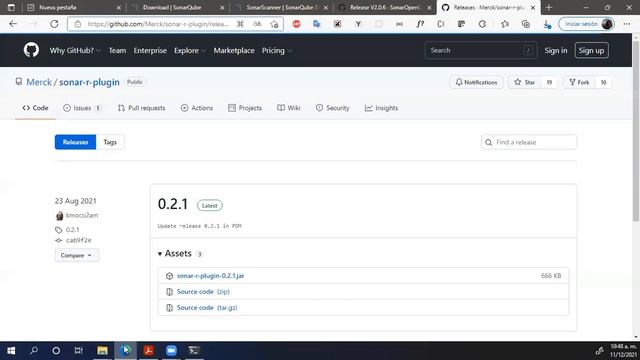640x360 pixels.
Task: Click the zip source code file icon
Action: tap(169, 292)
